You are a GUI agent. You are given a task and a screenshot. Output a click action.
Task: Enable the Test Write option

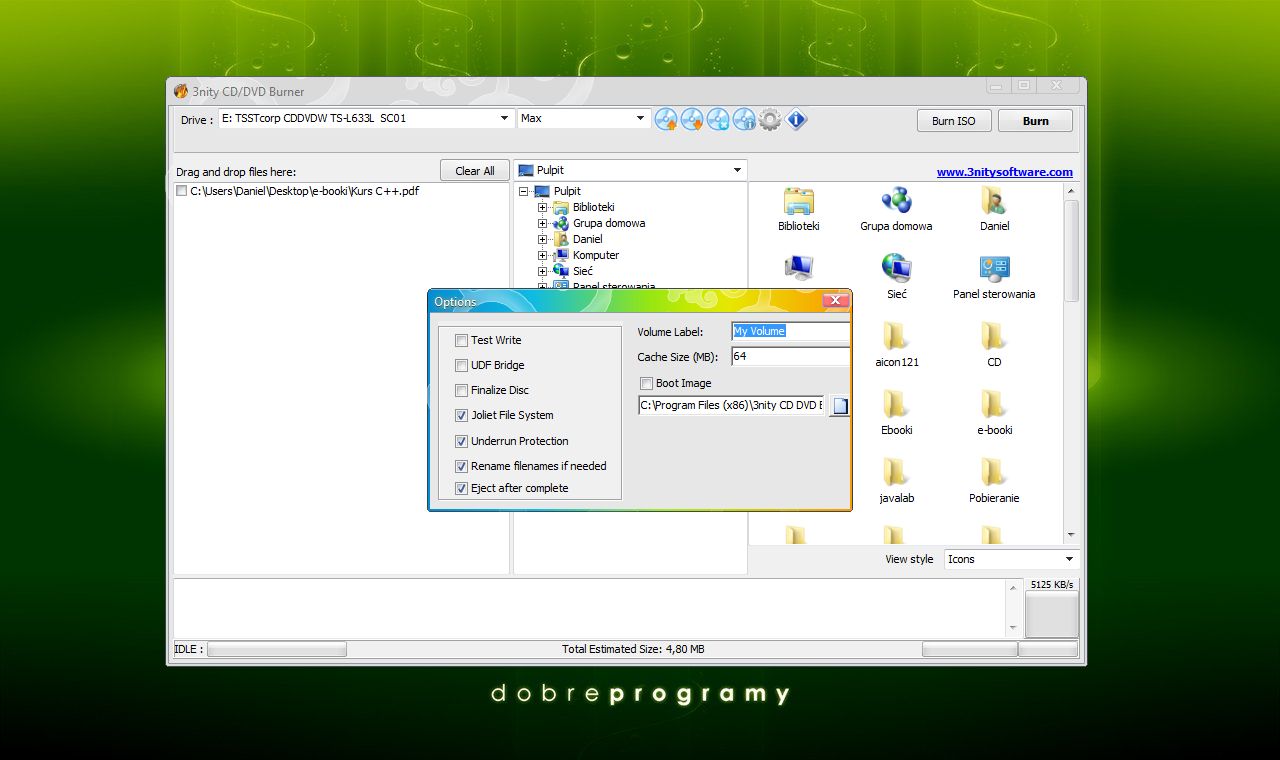click(461, 340)
